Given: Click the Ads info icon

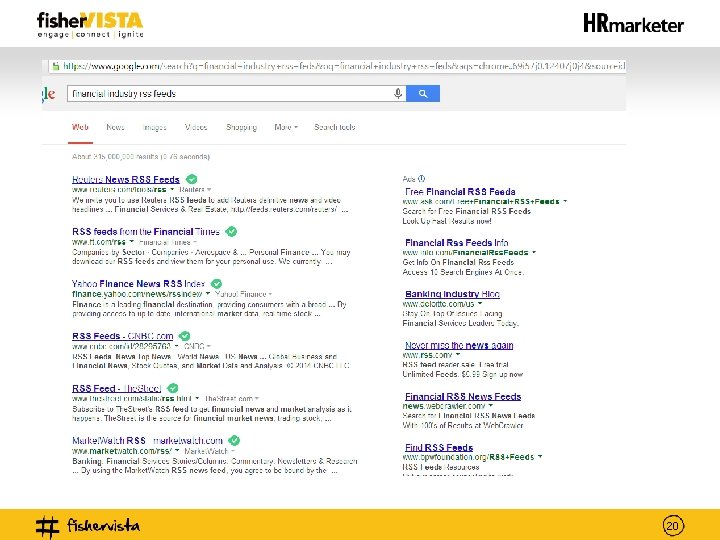Looking at the screenshot, I should 421,179.
